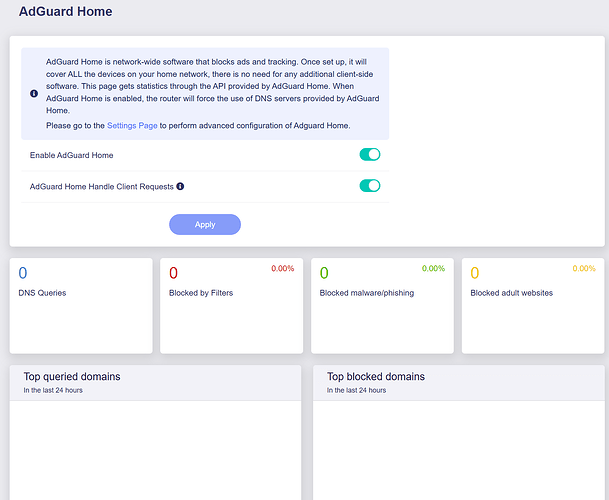Viewport: 609px width, 500px height.
Task: Select the DNS Queries label
Action: (x=41, y=293)
